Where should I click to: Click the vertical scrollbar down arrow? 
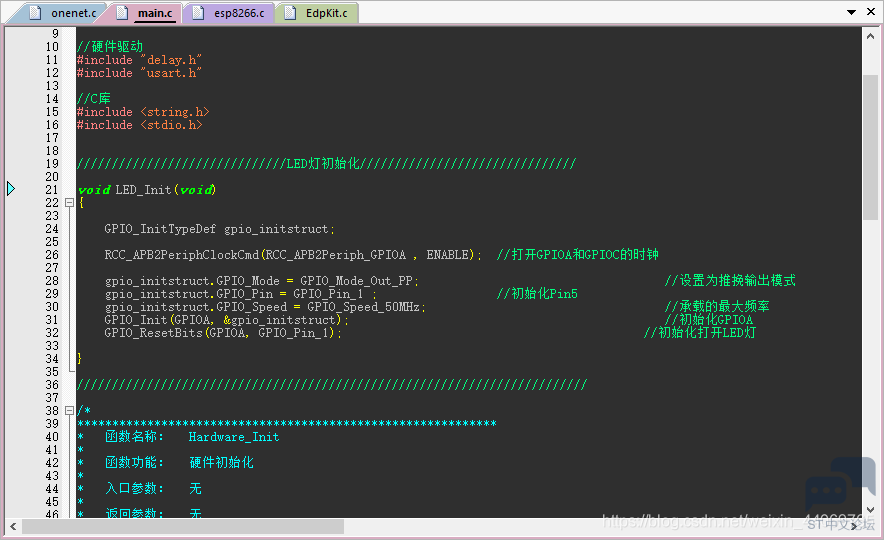[x=870, y=509]
